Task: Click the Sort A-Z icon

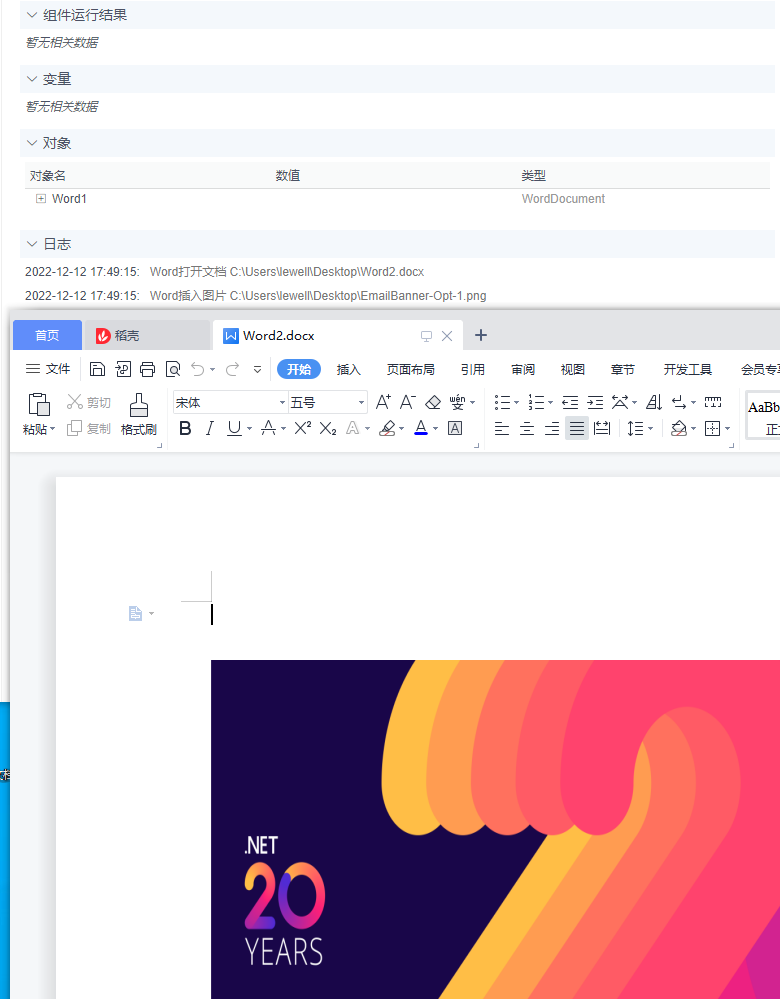Action: [654, 402]
